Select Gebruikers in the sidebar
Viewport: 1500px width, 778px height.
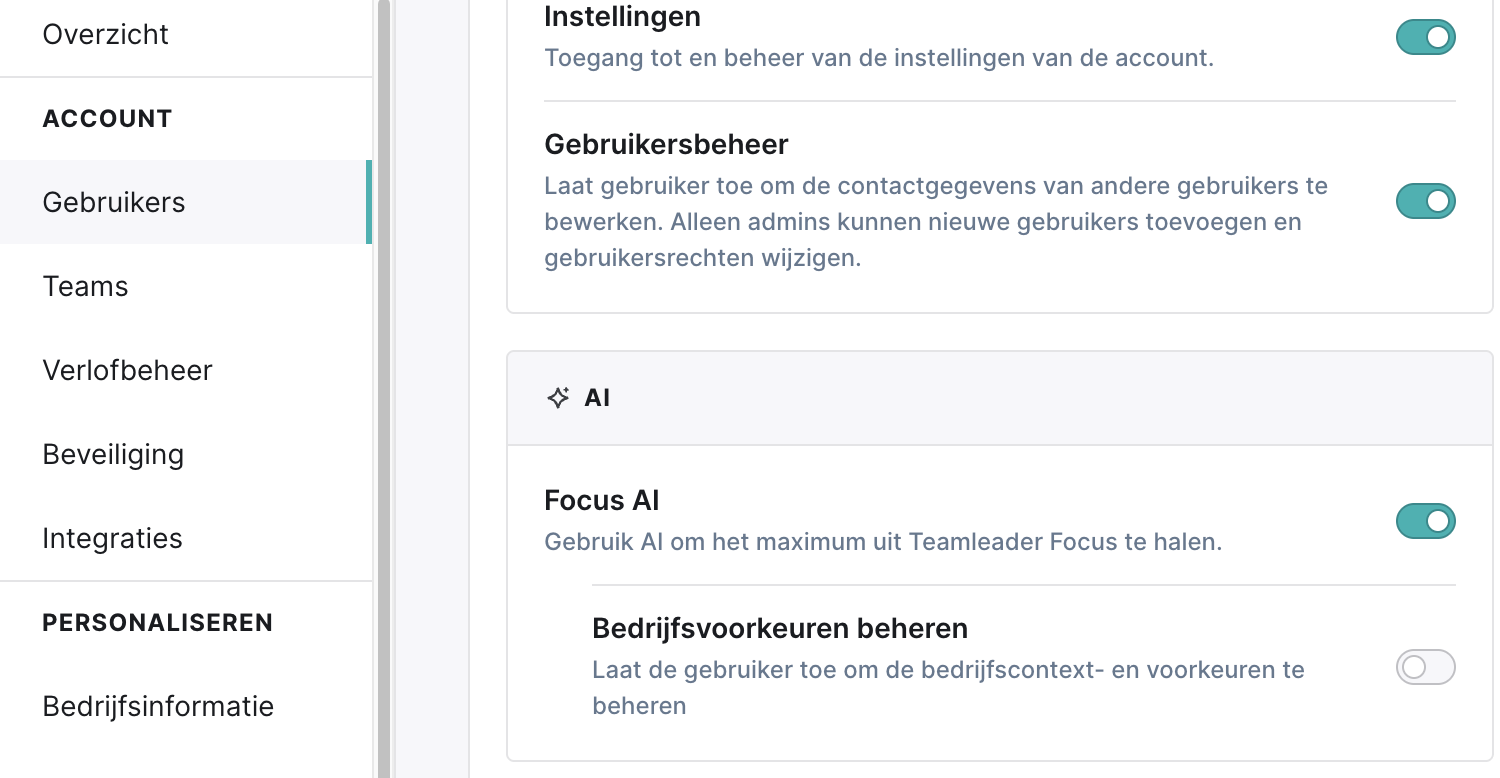tap(185, 202)
